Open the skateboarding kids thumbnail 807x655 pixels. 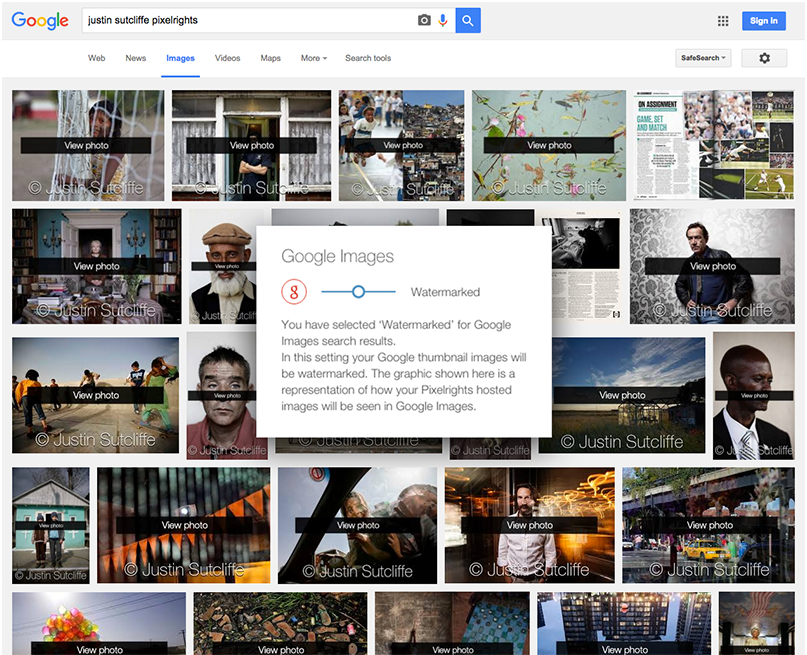(x=96, y=395)
